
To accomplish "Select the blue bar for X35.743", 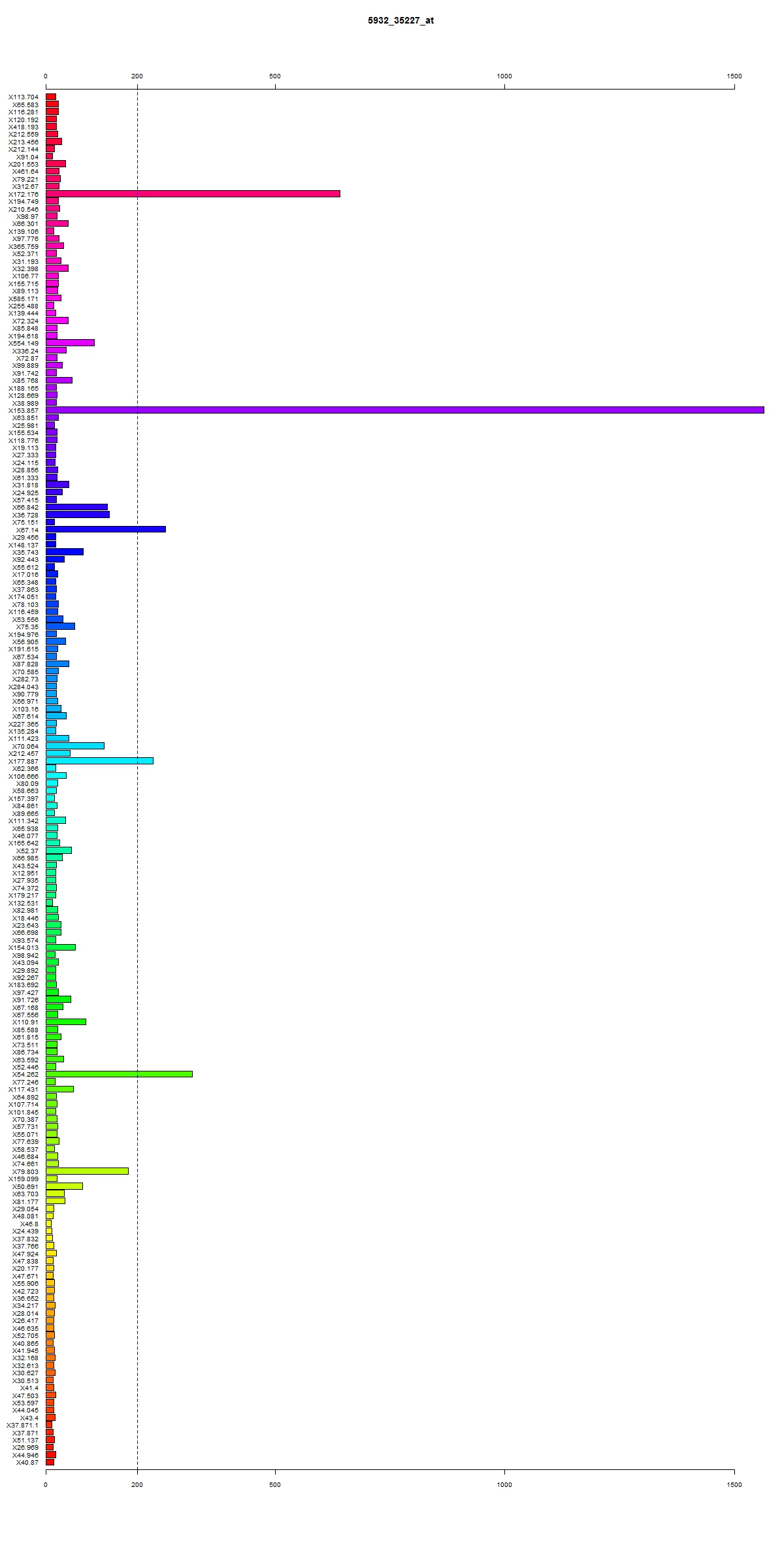I will click(65, 551).
